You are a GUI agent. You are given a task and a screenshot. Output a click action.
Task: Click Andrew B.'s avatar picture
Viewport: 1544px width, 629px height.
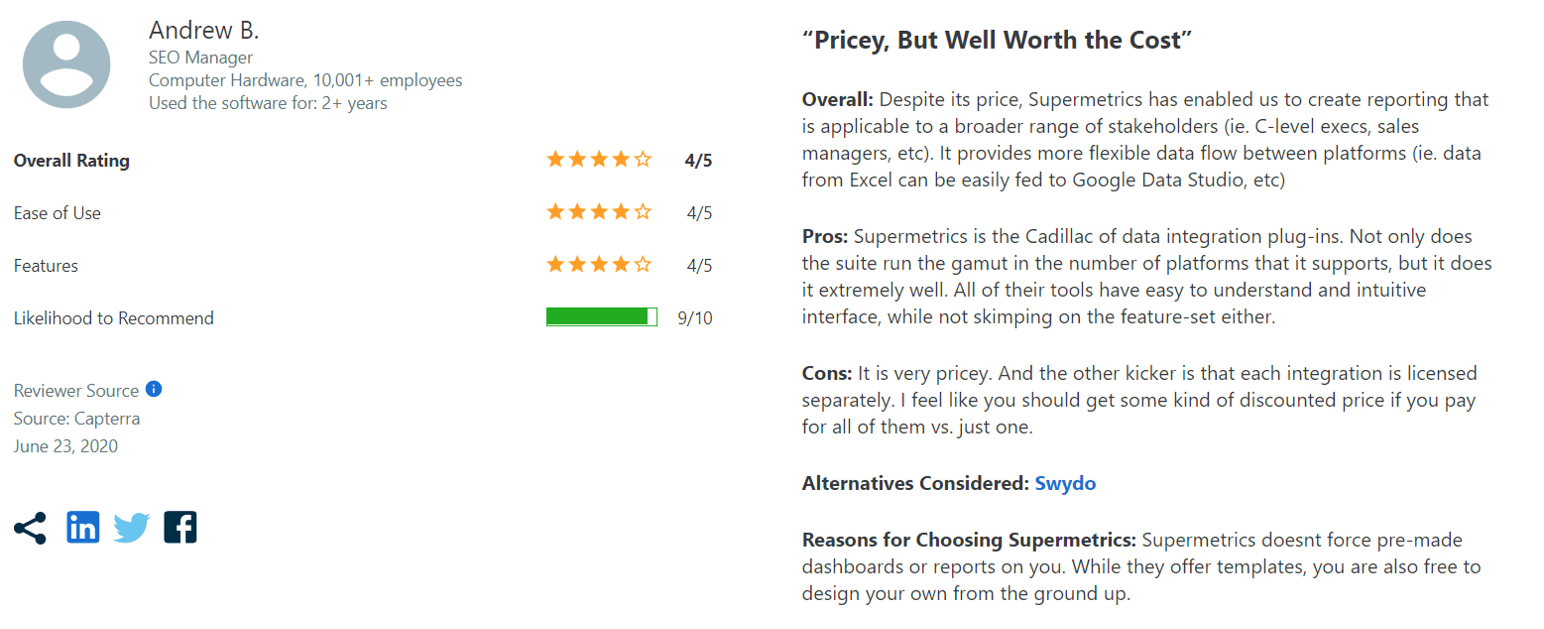tap(66, 63)
